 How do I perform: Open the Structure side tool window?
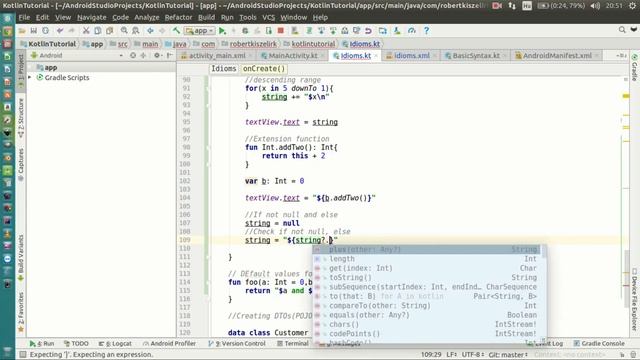click(21, 117)
